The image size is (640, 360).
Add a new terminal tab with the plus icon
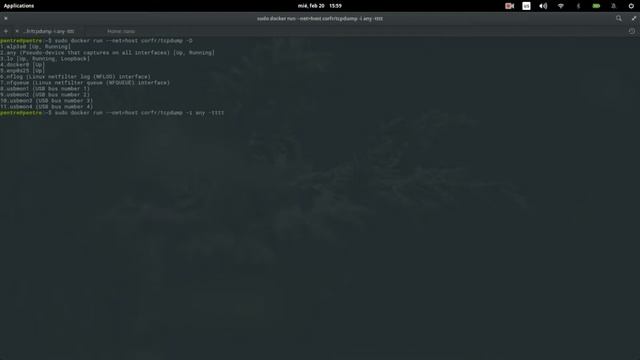pos(6,31)
